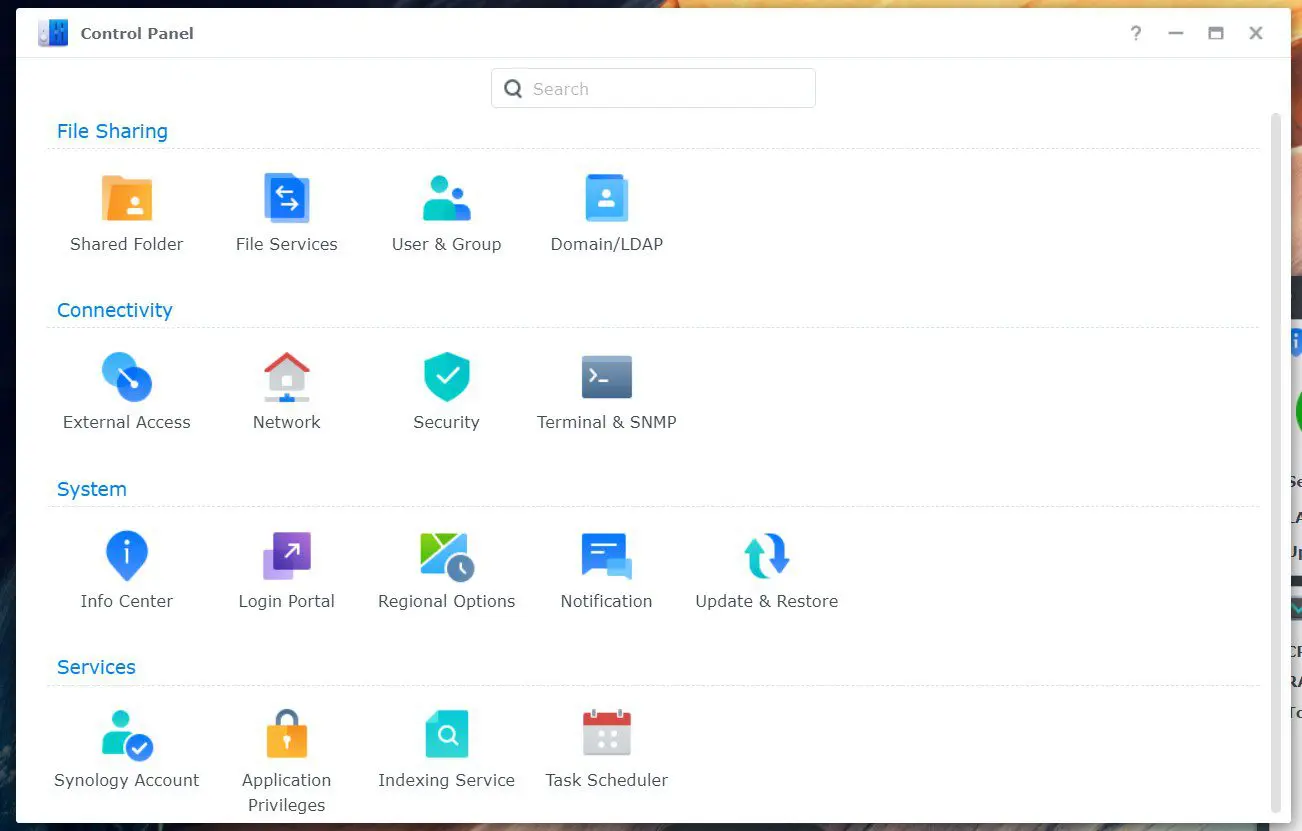The image size is (1302, 831).
Task: Open Update & Restore
Action: 766,556
